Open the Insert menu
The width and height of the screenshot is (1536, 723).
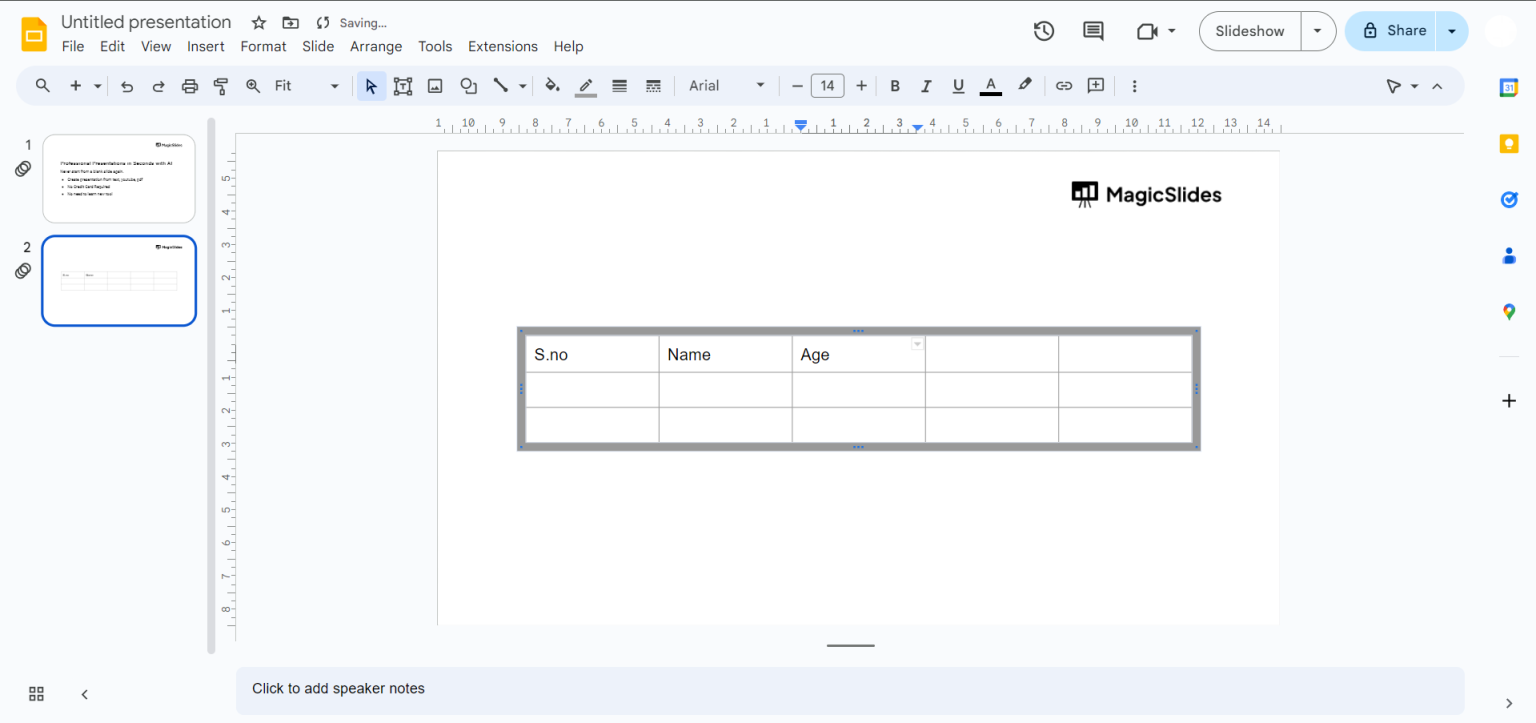206,46
